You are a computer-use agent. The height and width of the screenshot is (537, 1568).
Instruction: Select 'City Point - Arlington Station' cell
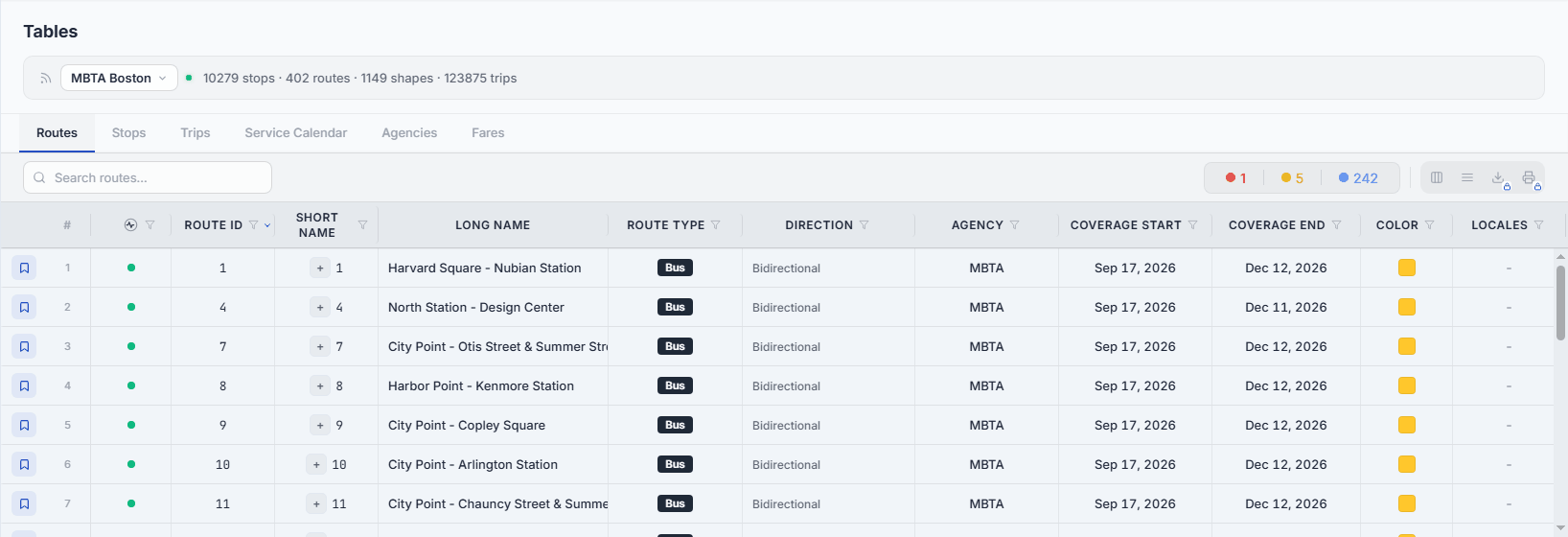[x=493, y=464]
